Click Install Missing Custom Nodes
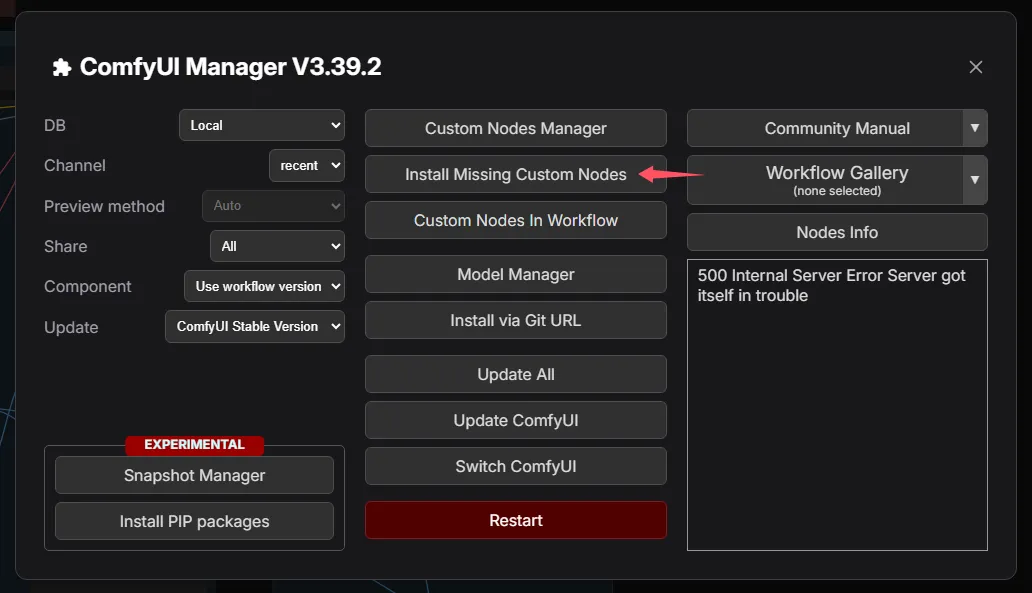 pos(516,174)
